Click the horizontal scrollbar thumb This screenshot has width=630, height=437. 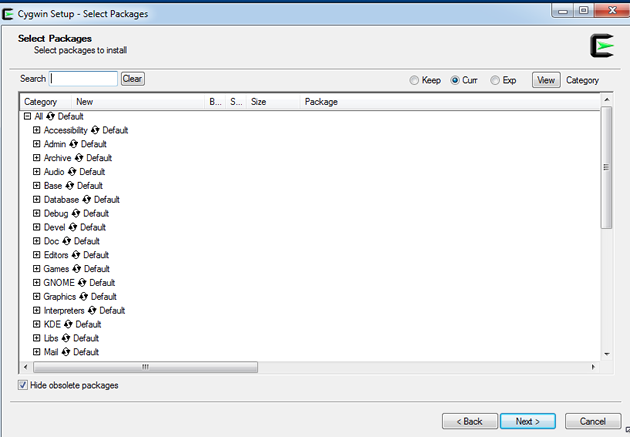[145, 367]
